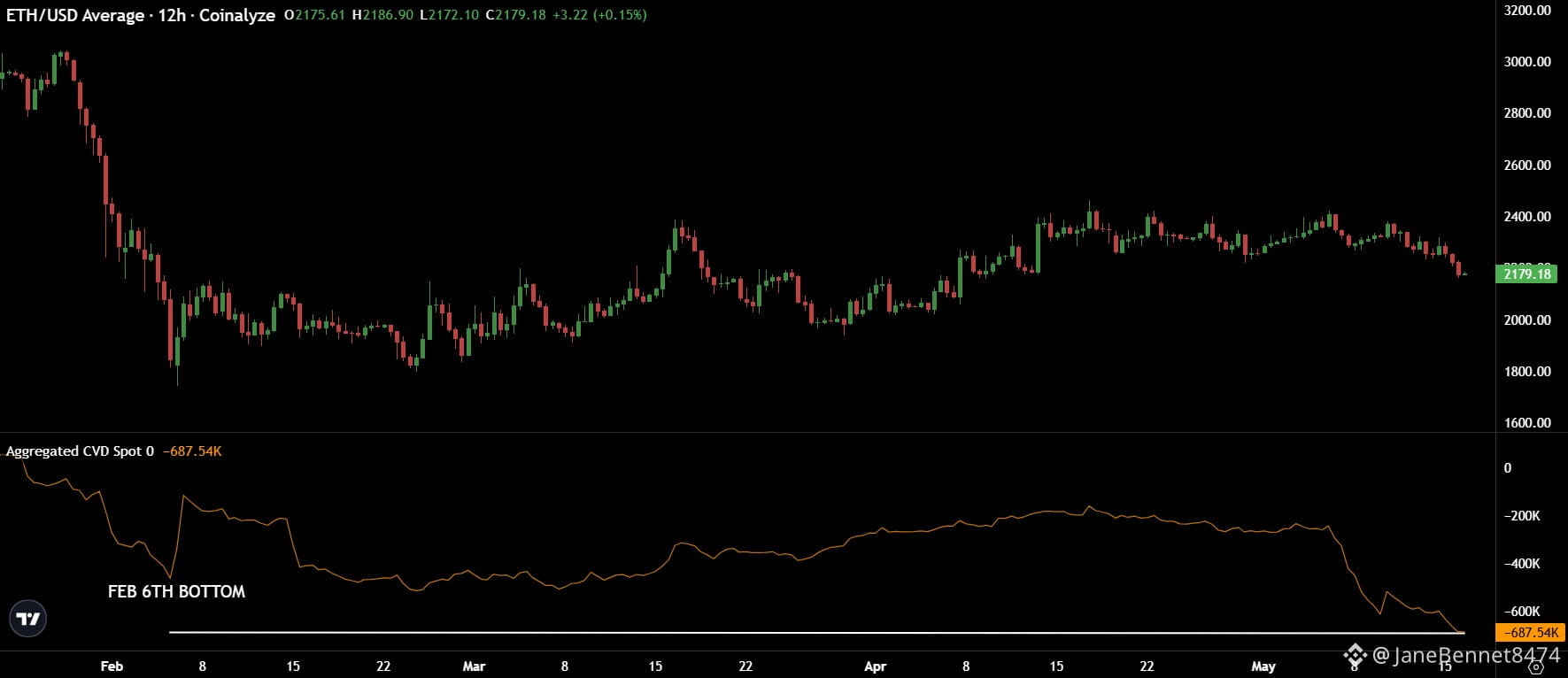Viewport: 1568px width, 678px height.
Task: Click the 15 date label between Feb and Mar
Action: click(293, 666)
